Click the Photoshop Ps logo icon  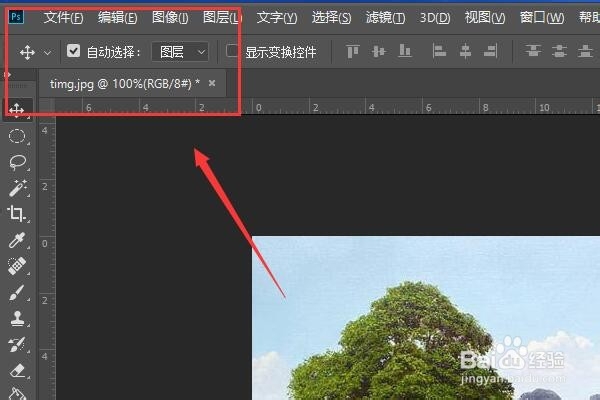tap(16, 17)
